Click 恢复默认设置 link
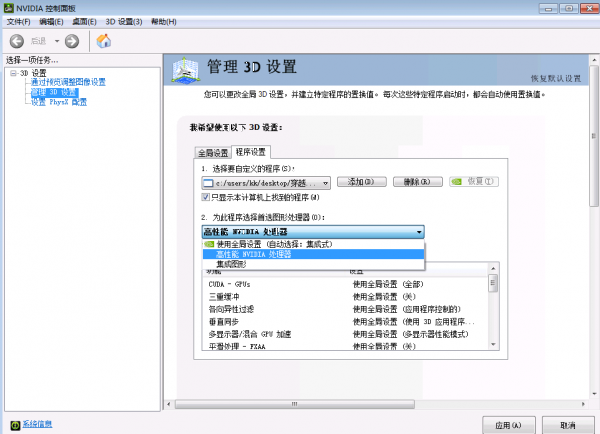The width and height of the screenshot is (600, 434). click(x=556, y=78)
